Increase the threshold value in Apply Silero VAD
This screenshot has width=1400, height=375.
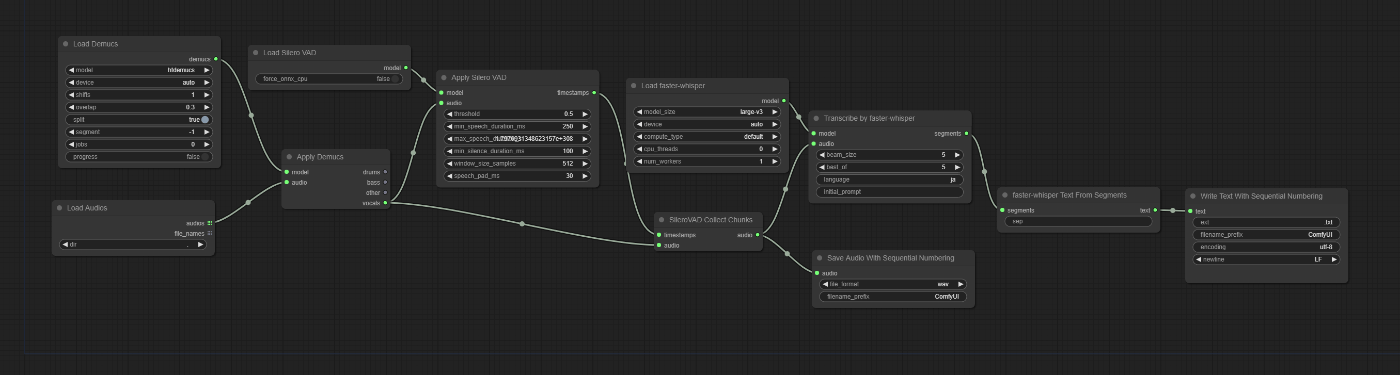[585, 114]
